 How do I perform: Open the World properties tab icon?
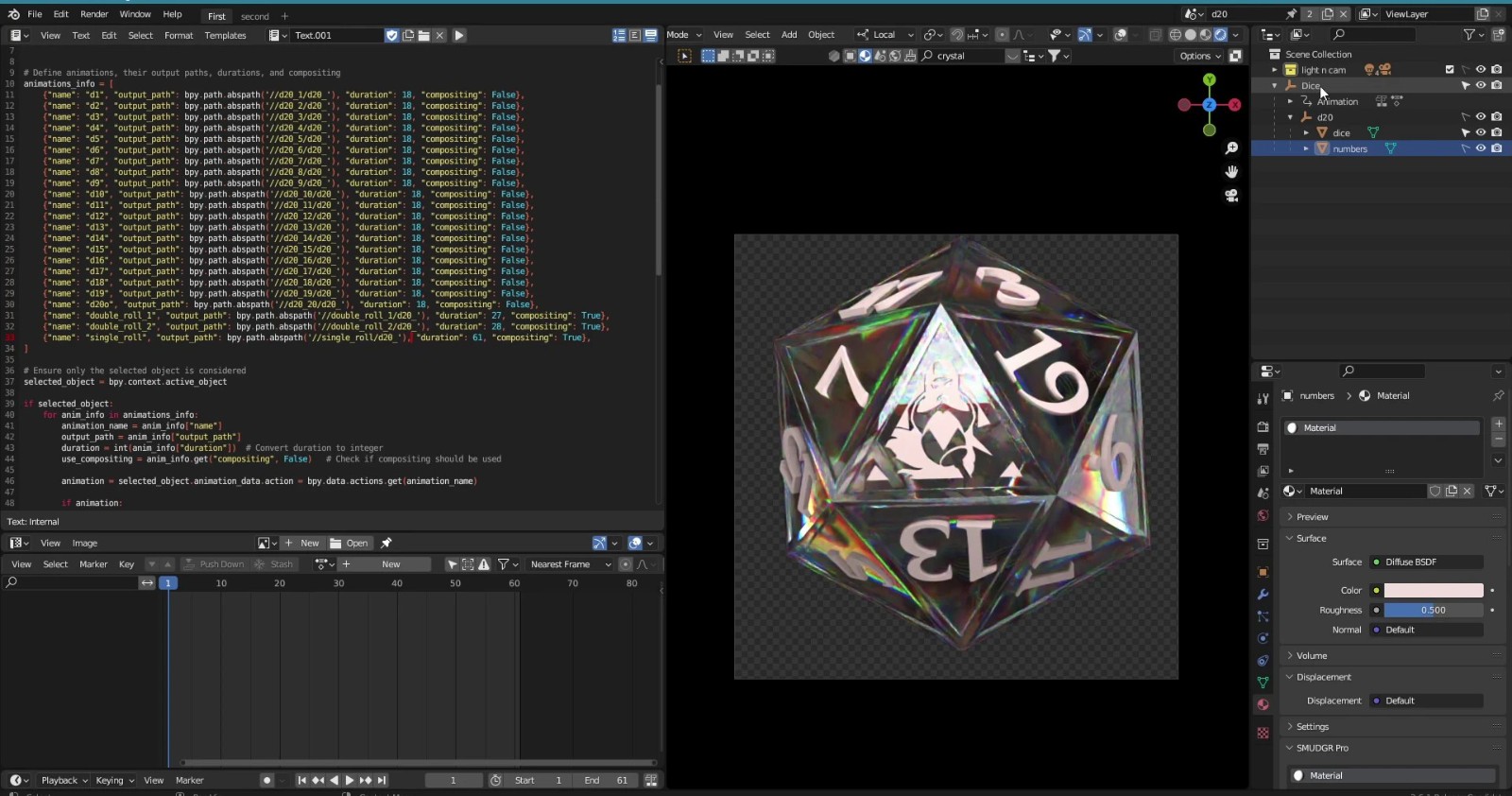pos(1263,515)
